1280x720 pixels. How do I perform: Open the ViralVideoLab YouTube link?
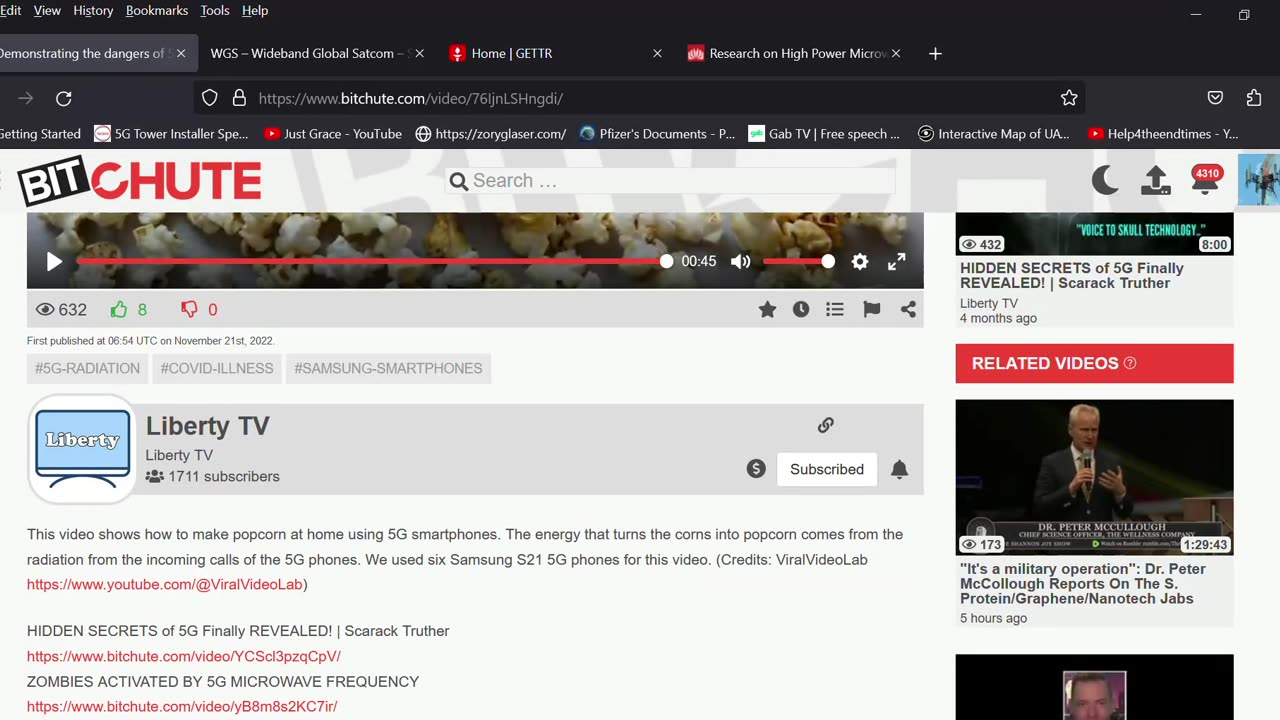pyautogui.click(x=165, y=585)
